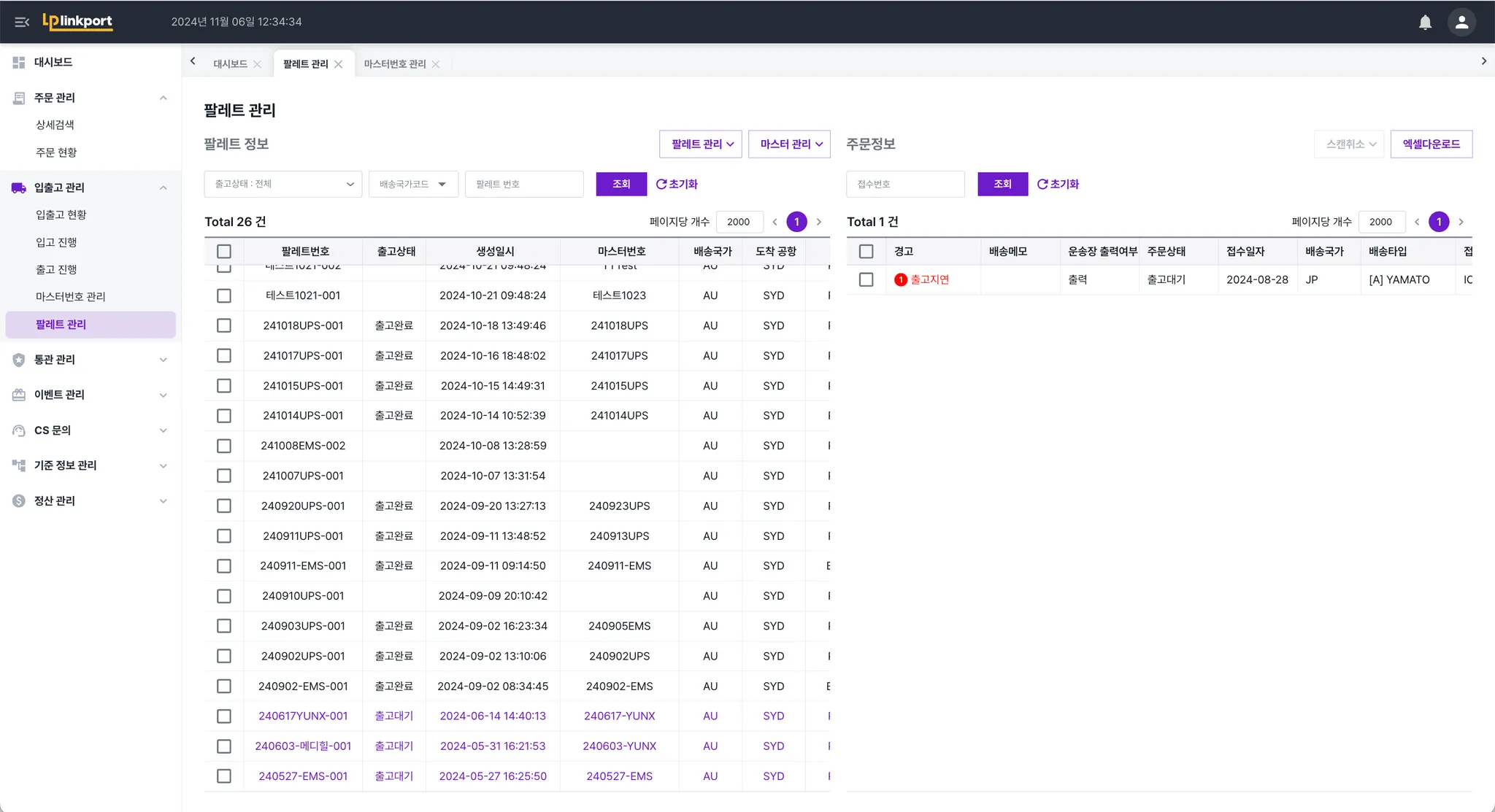The image size is (1495, 812).
Task: Open the 출고상태 : 전체 dropdown
Action: (283, 184)
